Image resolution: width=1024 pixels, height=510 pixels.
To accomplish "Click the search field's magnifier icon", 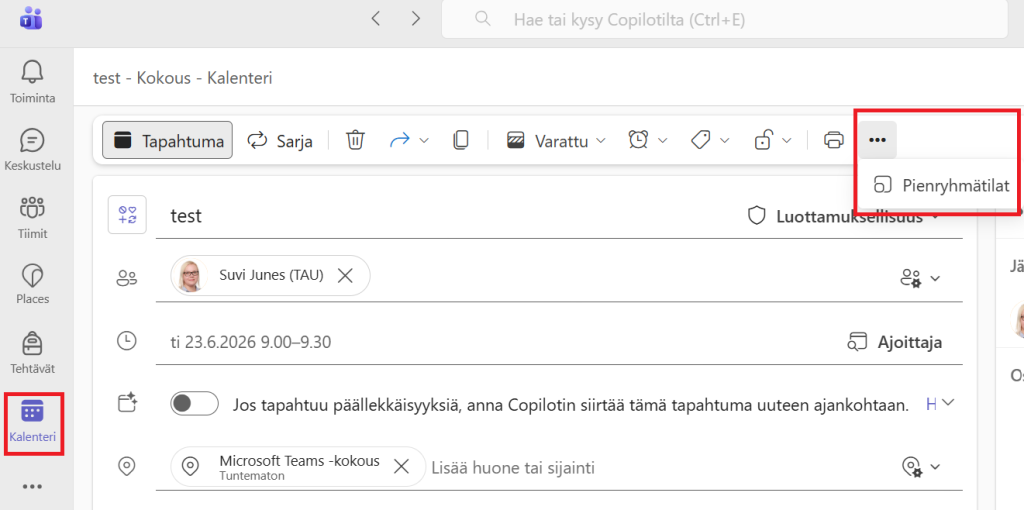I will [483, 19].
